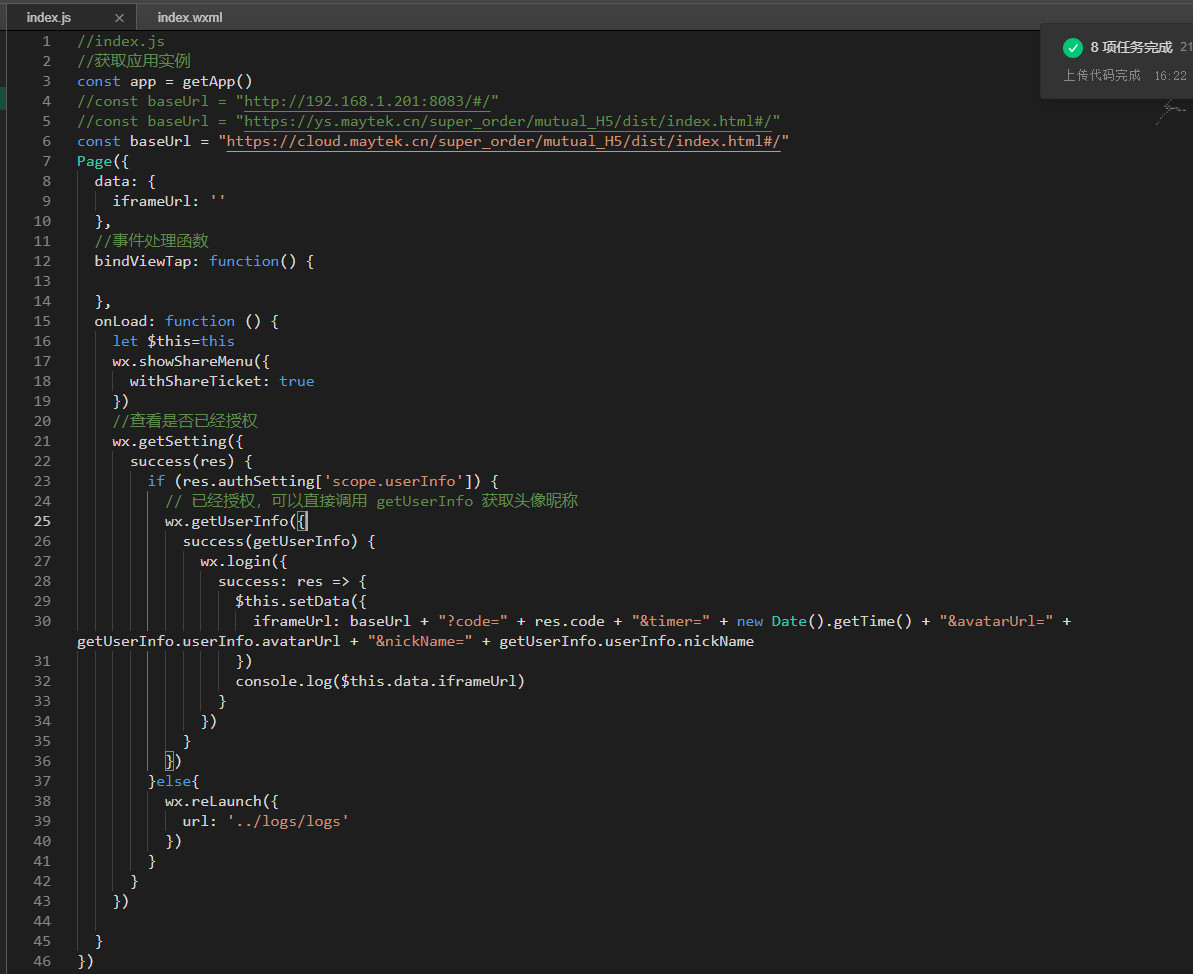Click the 8 项任务完成 notification title
Screen dimensions: 1193x974
1130,48
